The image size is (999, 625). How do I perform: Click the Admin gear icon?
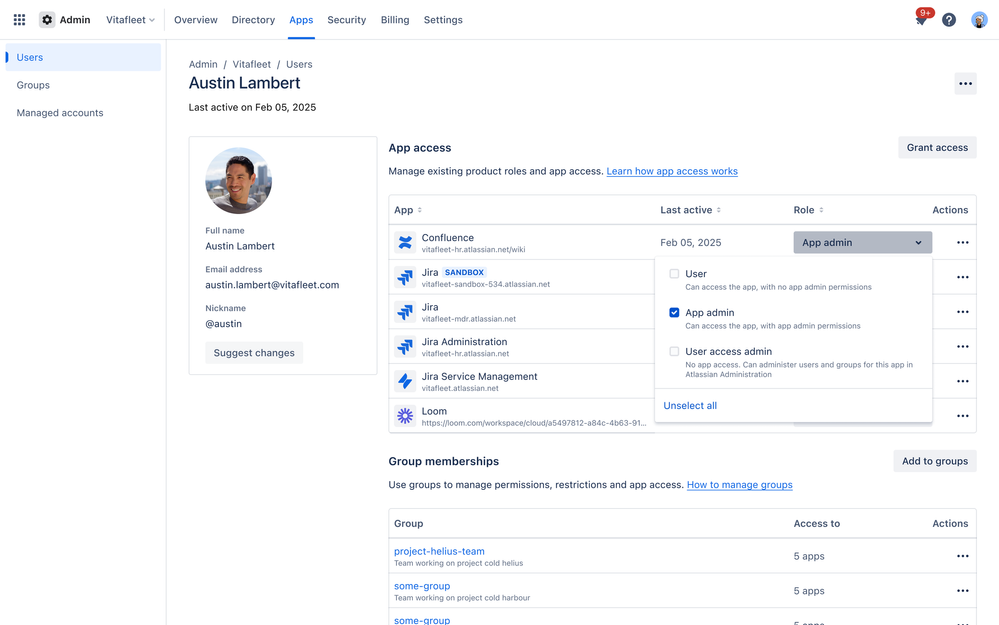pyautogui.click(x=47, y=20)
